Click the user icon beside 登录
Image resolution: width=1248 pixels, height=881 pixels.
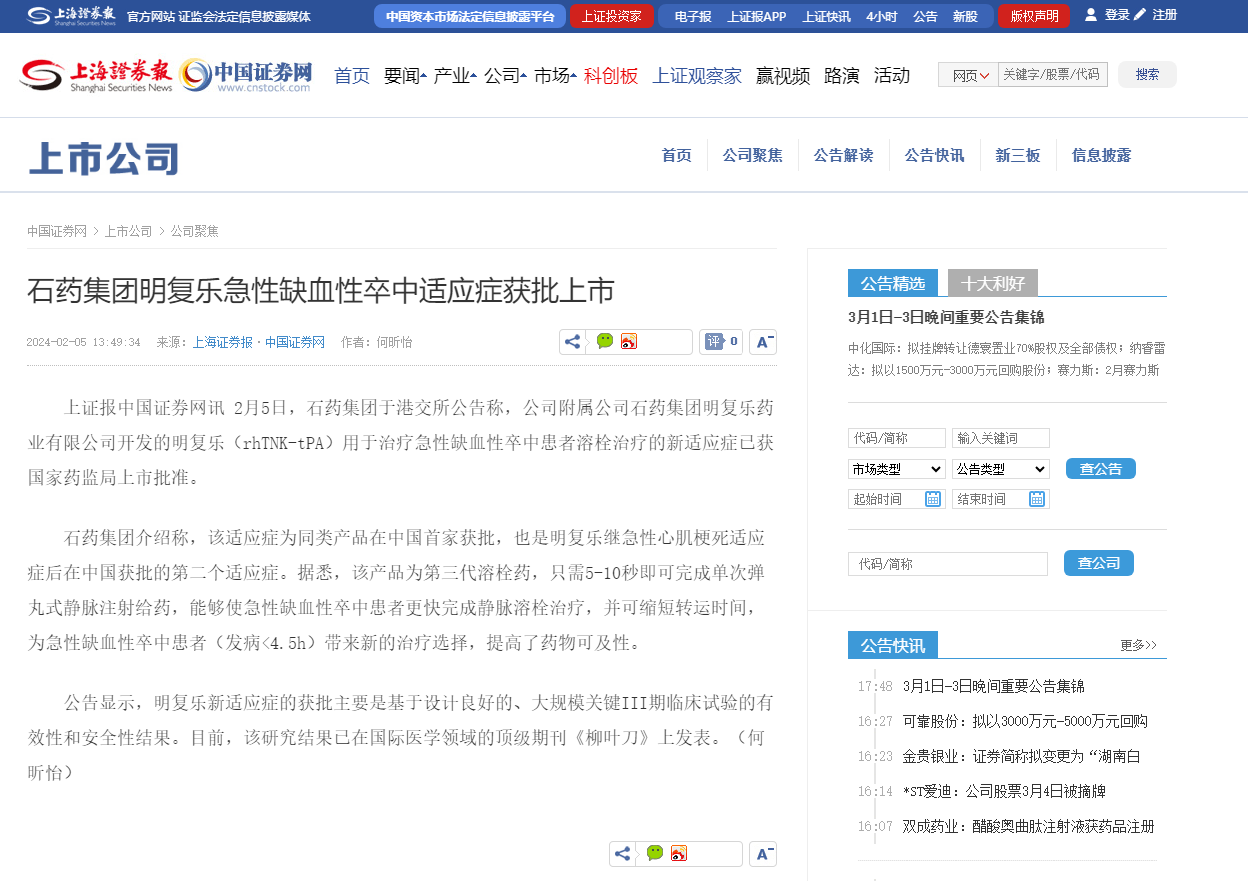point(1090,15)
